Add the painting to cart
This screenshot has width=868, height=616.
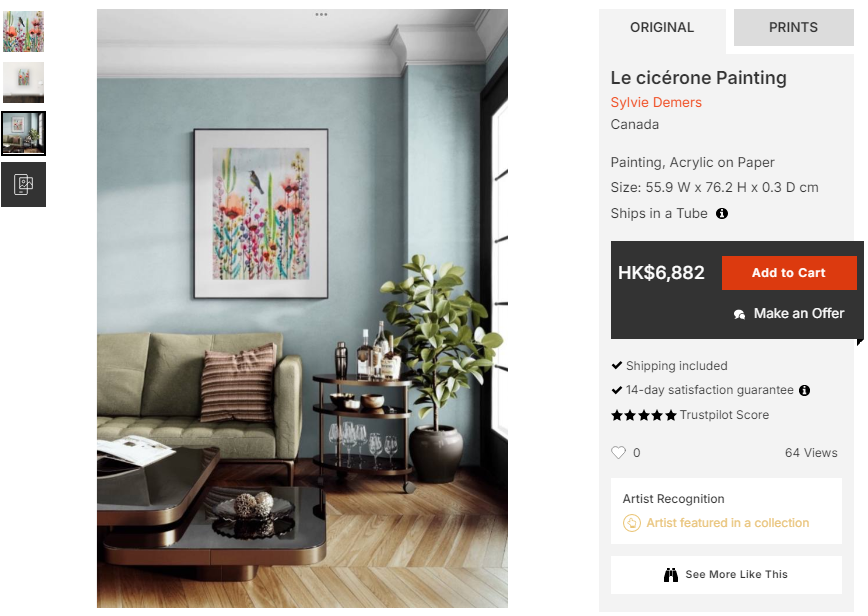pyautogui.click(x=789, y=273)
